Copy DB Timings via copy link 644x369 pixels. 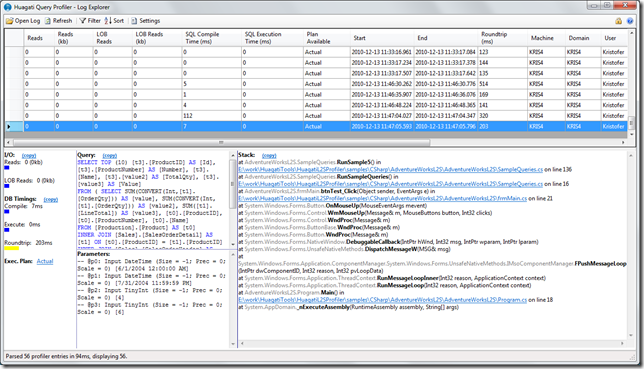coord(51,200)
